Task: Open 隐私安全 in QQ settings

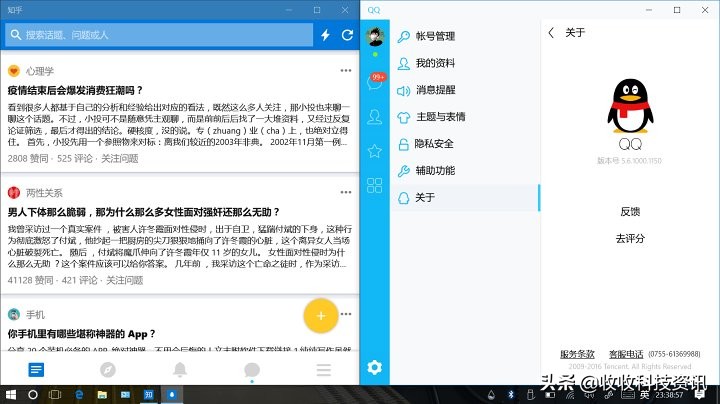Action: (465, 144)
